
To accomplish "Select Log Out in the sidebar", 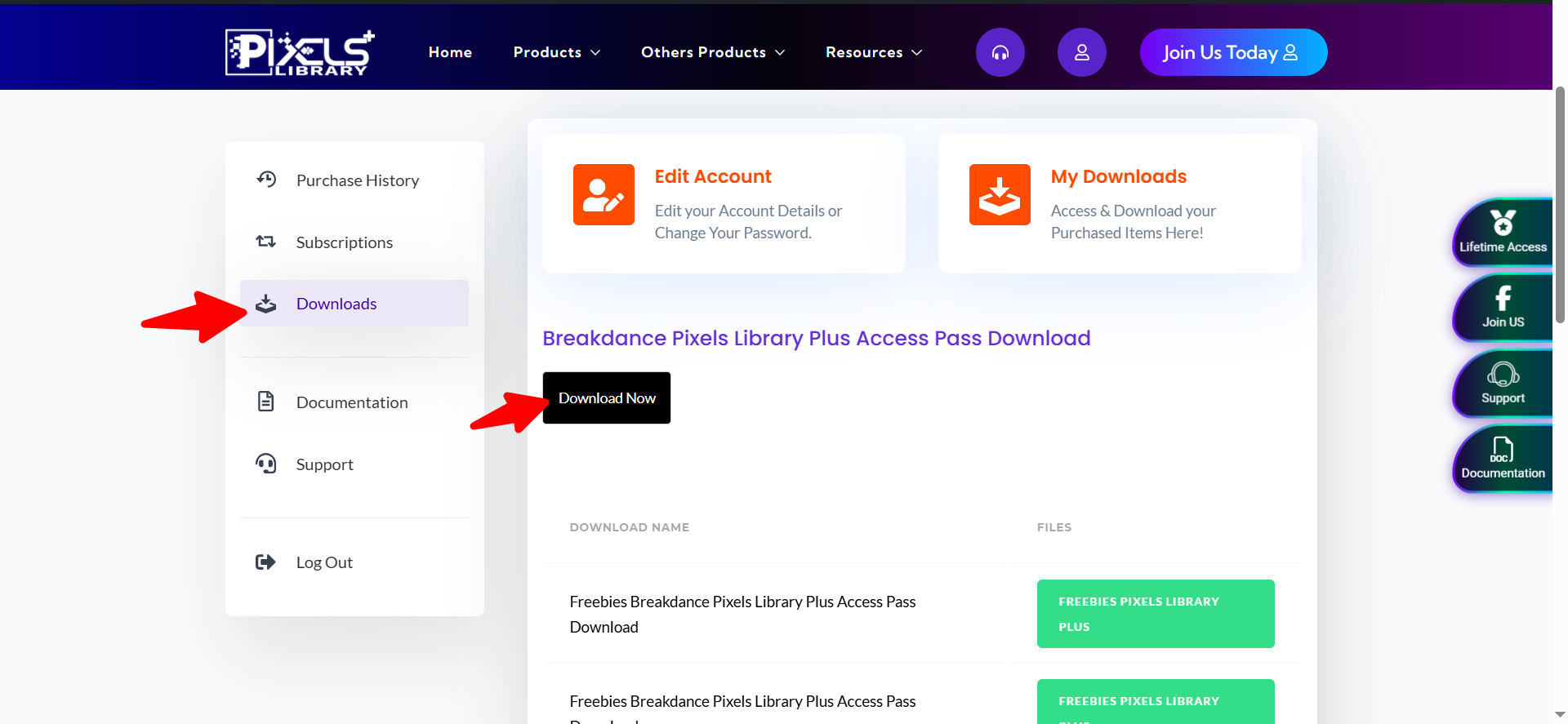I will pos(324,562).
